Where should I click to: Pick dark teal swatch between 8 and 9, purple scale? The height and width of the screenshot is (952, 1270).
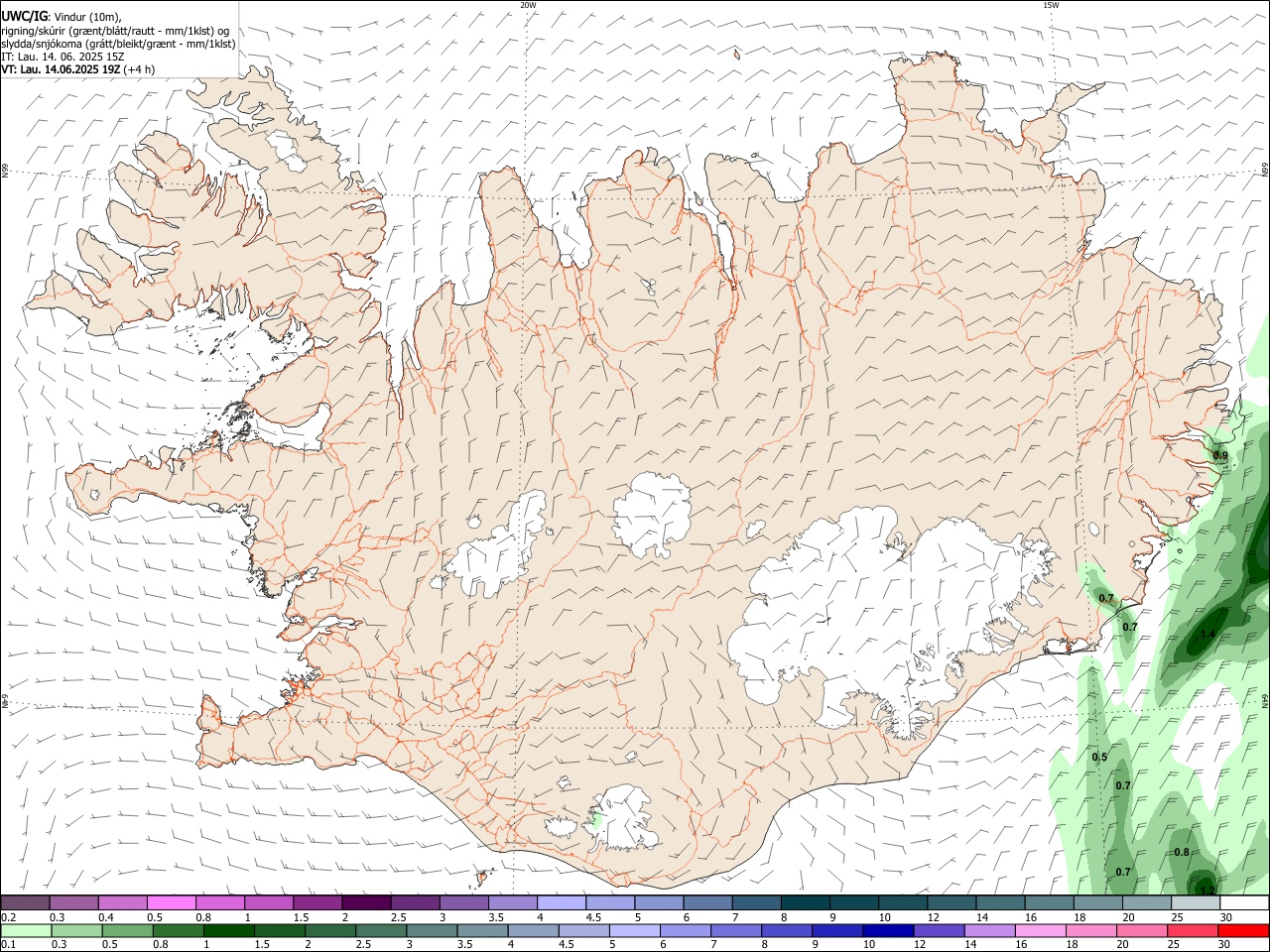805,903
